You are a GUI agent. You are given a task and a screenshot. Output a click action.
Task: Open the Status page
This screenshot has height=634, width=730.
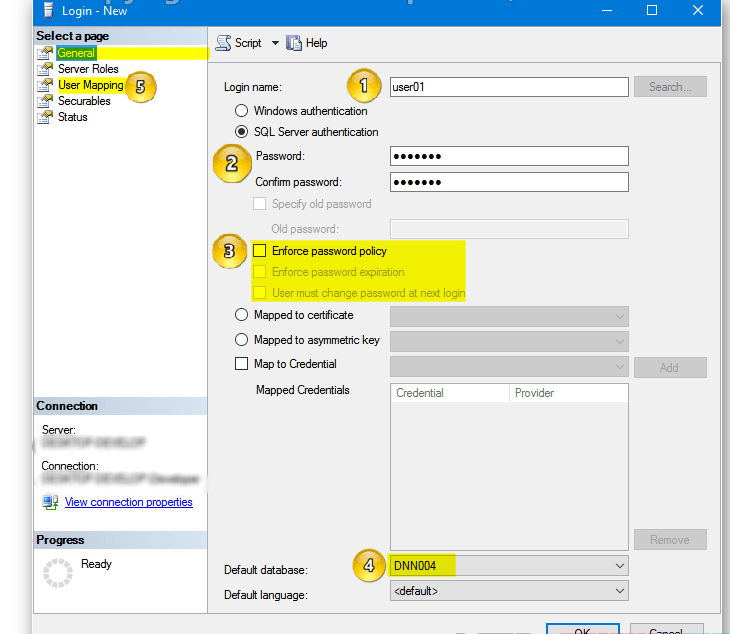pyautogui.click(x=73, y=117)
